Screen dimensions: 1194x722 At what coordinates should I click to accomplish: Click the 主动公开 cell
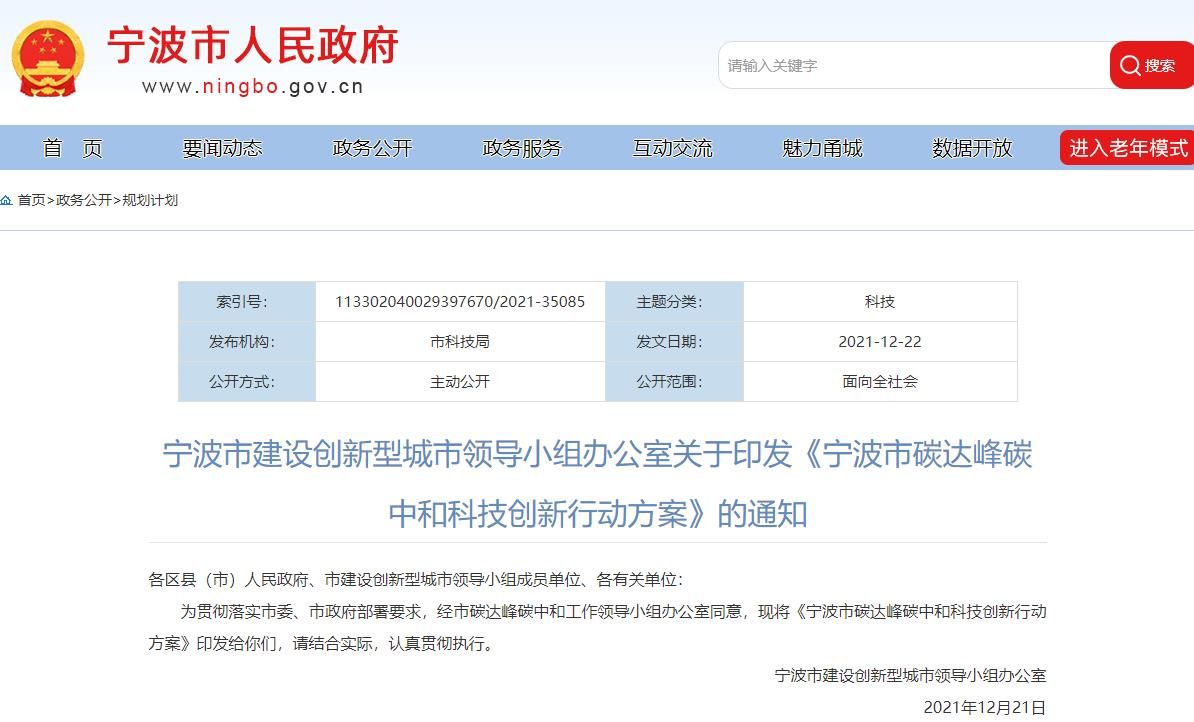(x=460, y=382)
